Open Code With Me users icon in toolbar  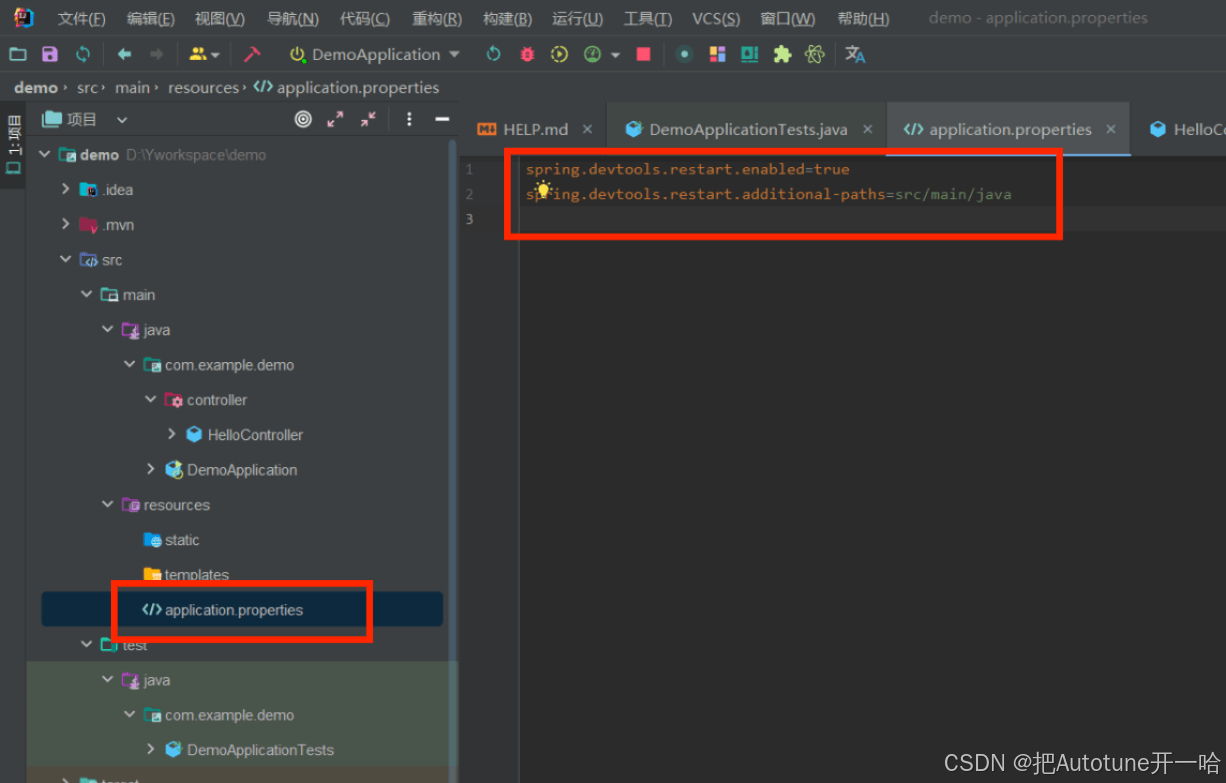coord(198,54)
